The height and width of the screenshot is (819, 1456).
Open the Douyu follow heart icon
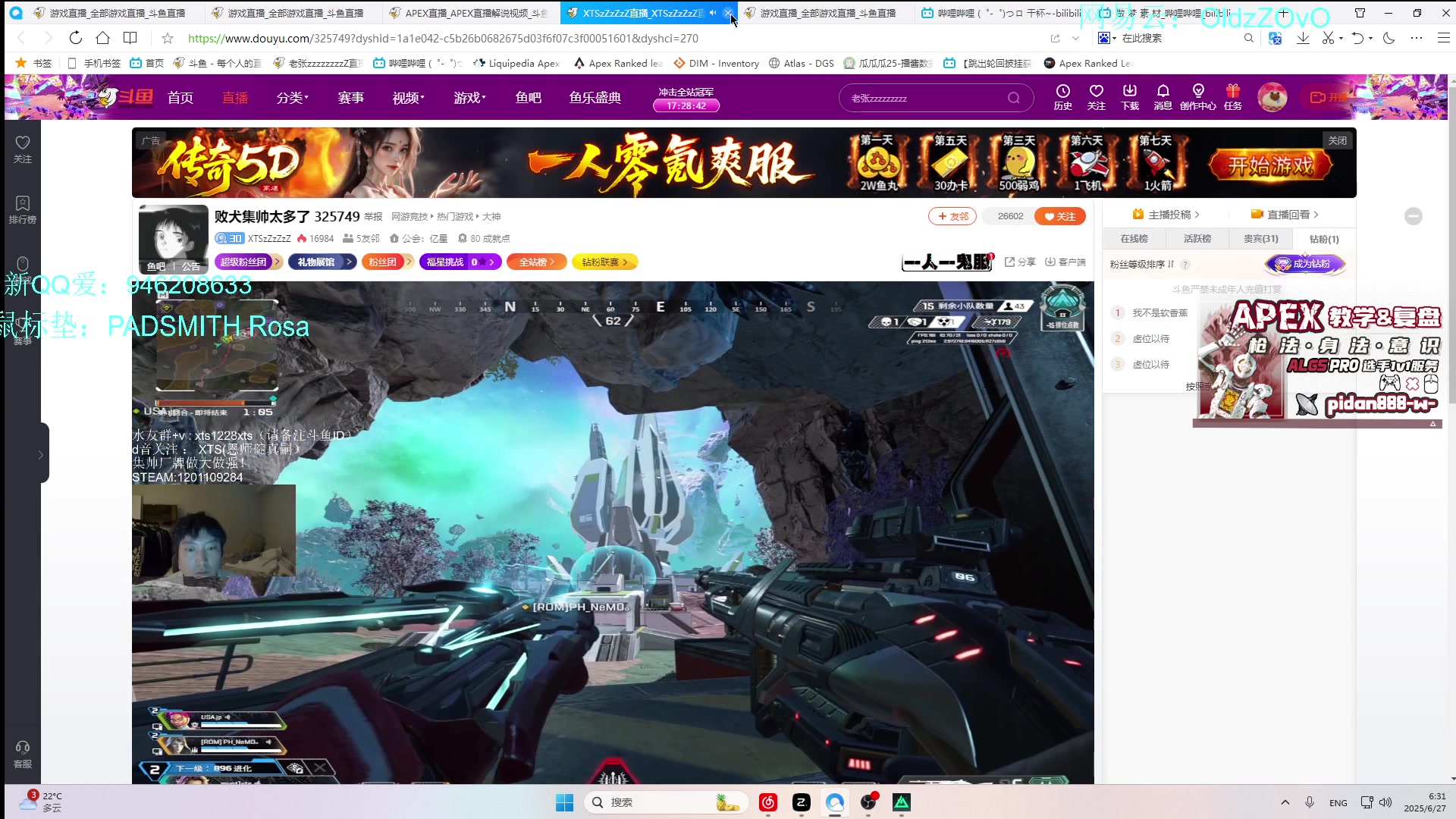pos(1097,97)
